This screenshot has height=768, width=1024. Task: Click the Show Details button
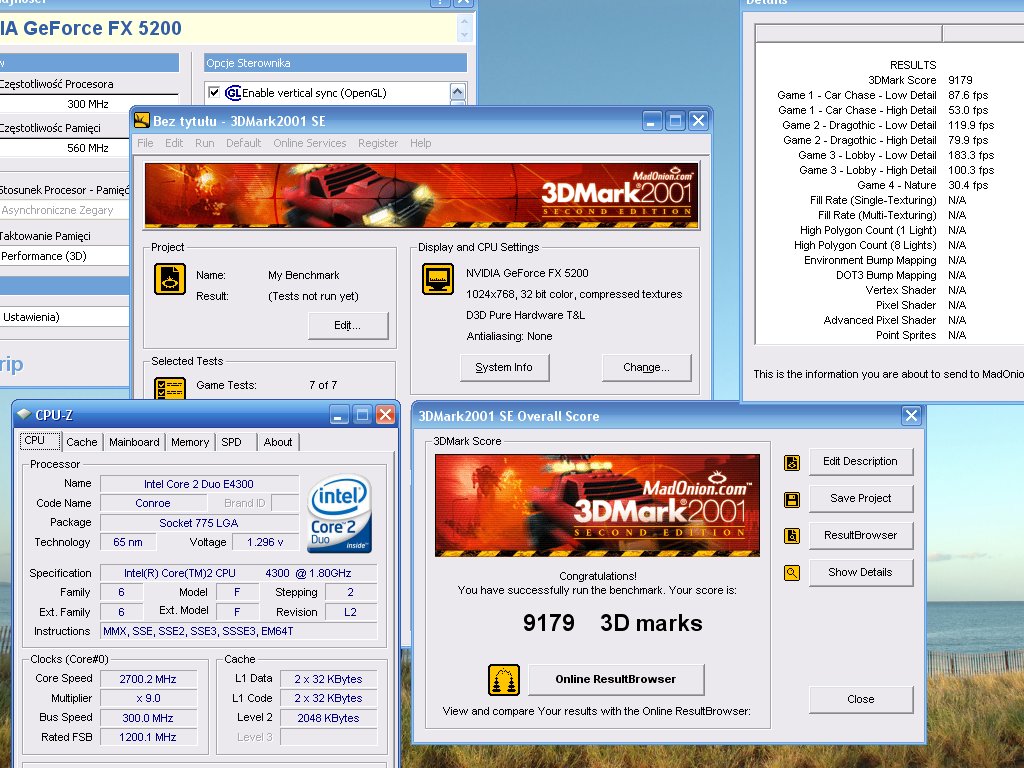click(x=860, y=572)
